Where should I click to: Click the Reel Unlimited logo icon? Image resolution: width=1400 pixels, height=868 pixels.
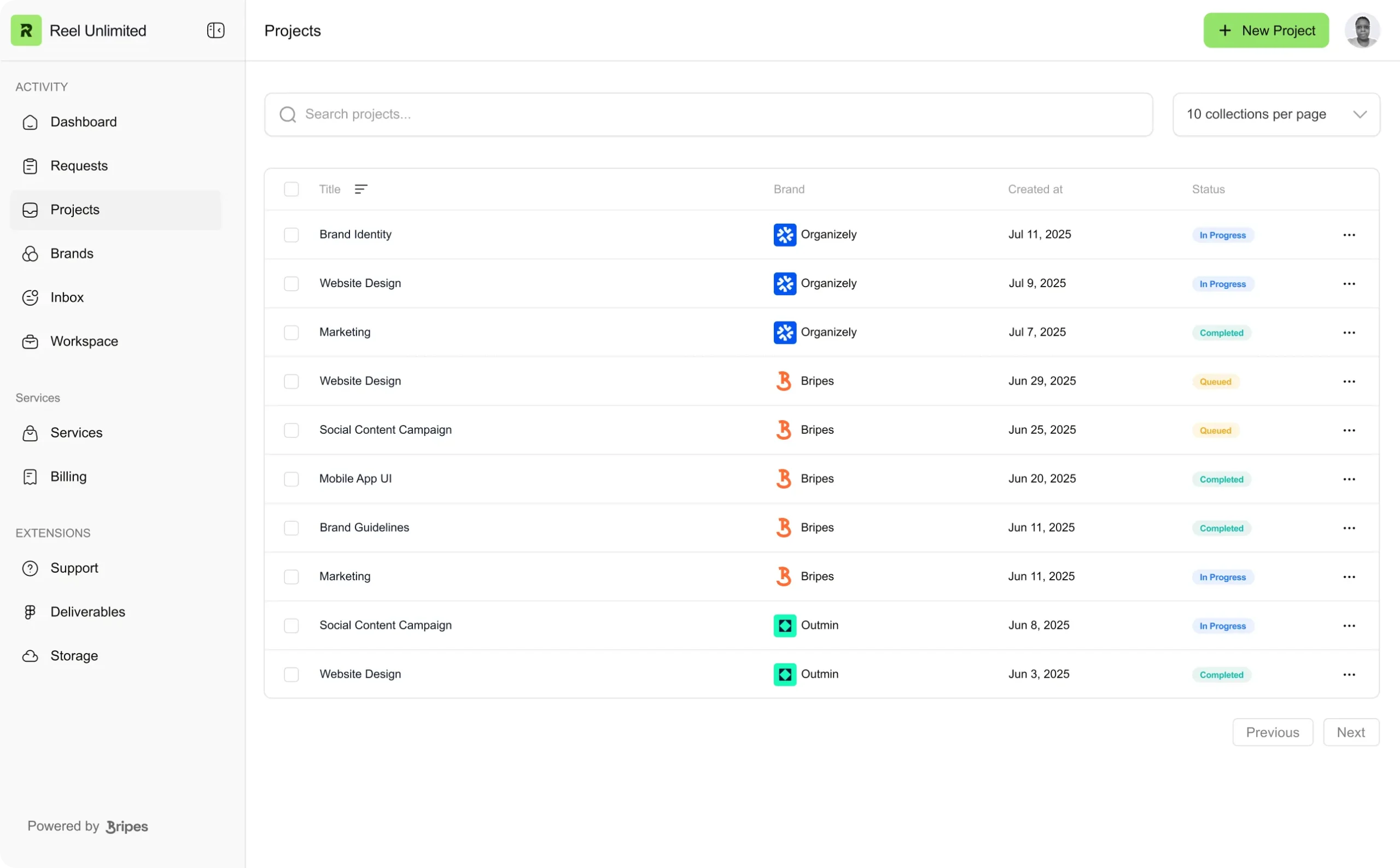click(26, 31)
